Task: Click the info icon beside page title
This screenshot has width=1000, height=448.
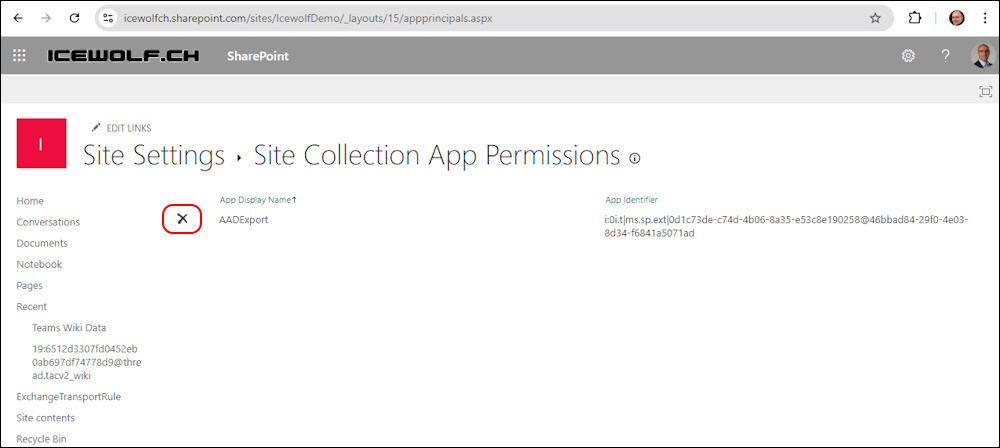Action: click(635, 158)
